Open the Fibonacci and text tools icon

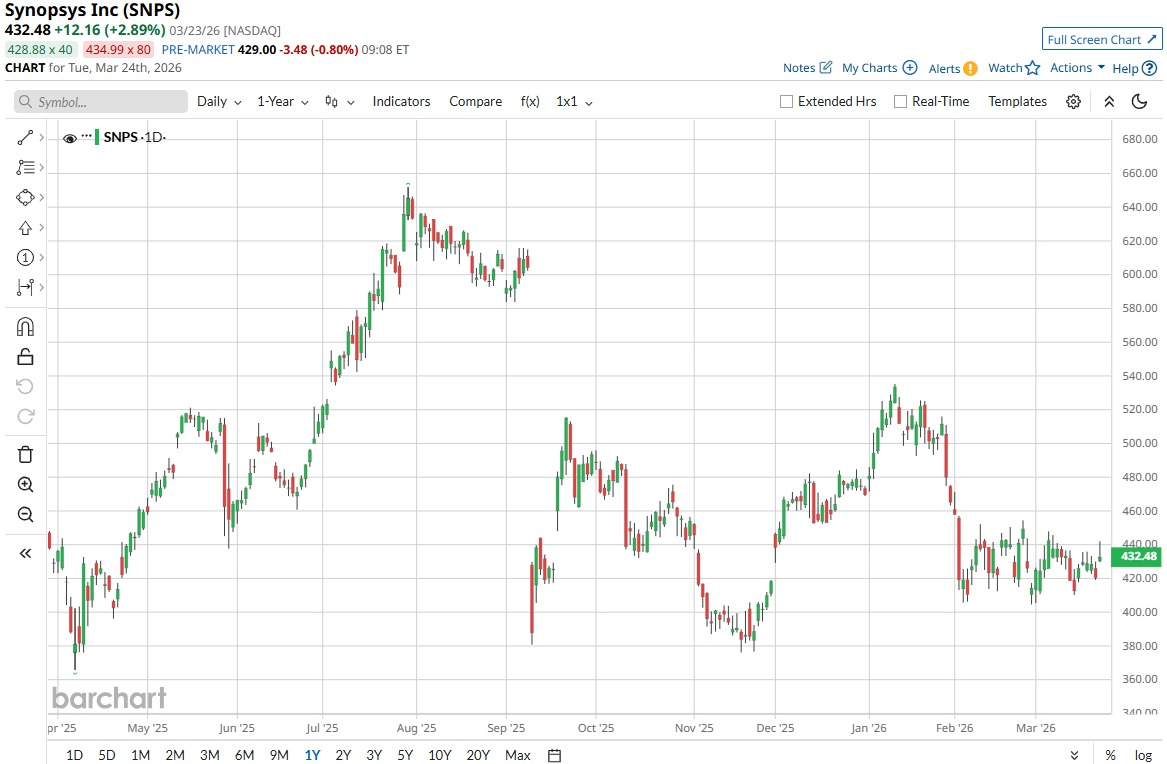(25, 167)
